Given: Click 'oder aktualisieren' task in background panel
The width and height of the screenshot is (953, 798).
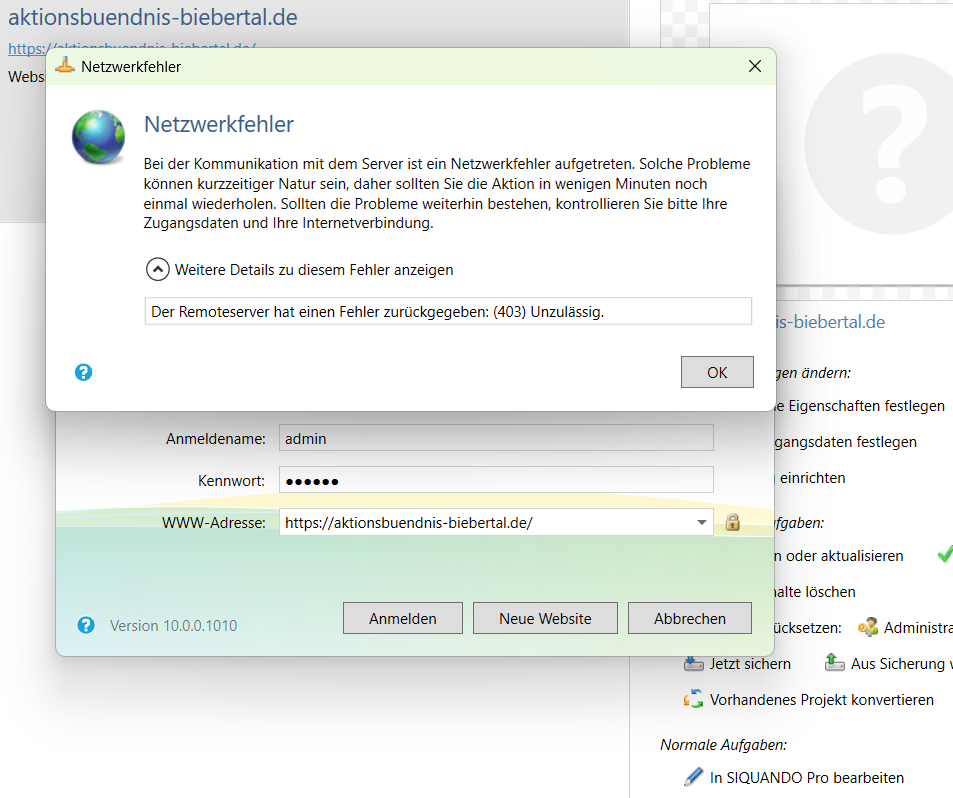Looking at the screenshot, I should click(839, 556).
